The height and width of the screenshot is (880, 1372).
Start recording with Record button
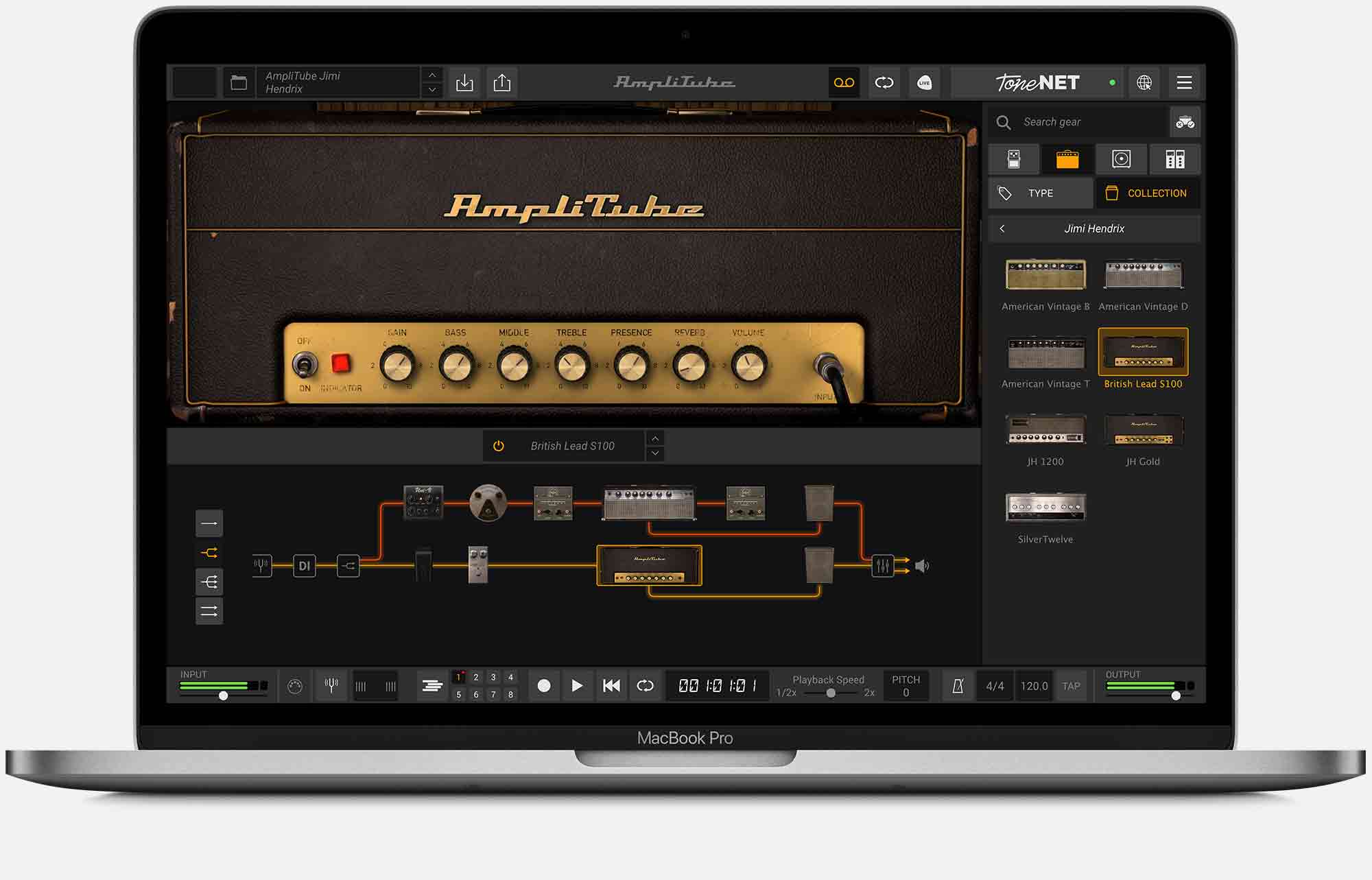544,685
